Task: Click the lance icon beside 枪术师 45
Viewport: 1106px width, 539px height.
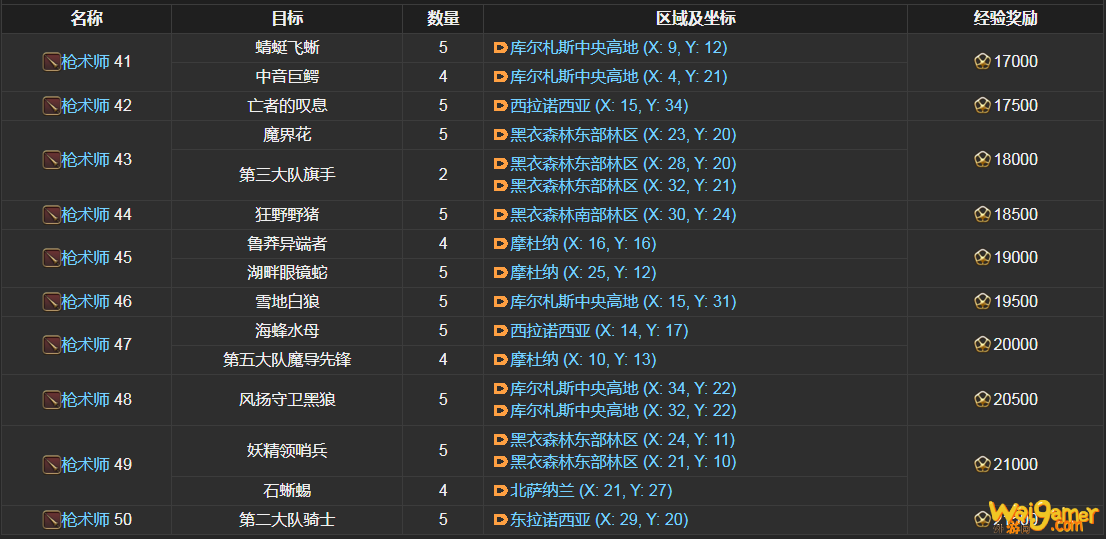Action: pyautogui.click(x=51, y=258)
